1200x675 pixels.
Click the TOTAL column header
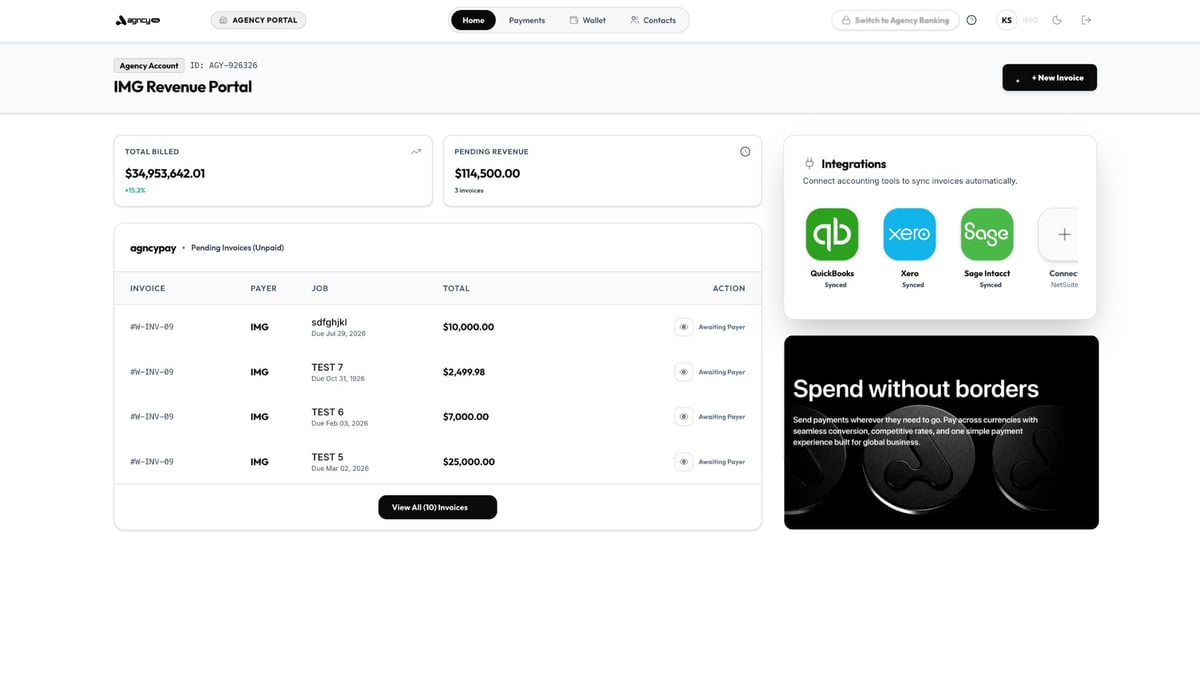[x=456, y=288]
